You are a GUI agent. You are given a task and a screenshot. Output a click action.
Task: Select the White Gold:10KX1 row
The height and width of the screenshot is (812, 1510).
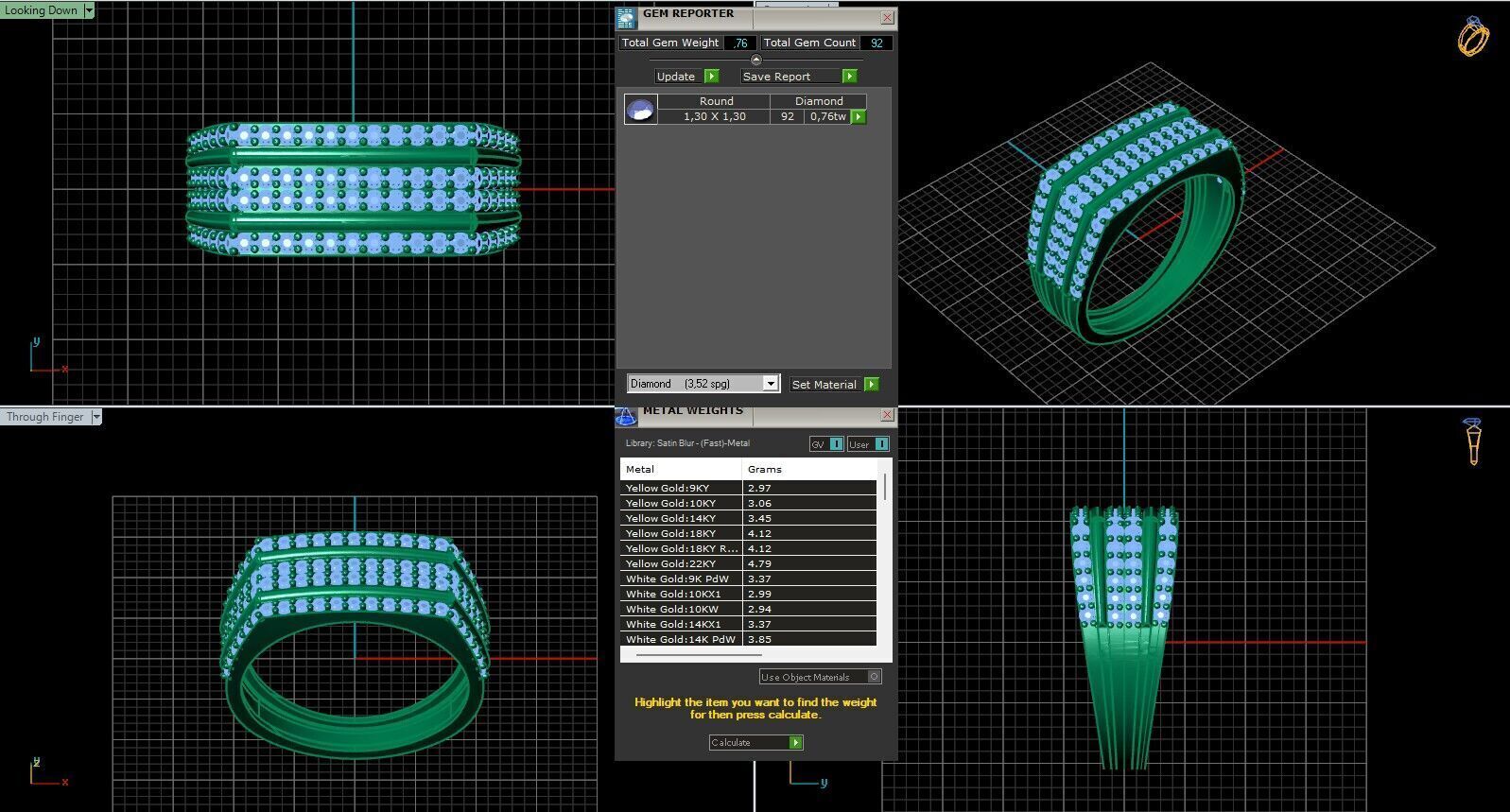[x=748, y=594]
